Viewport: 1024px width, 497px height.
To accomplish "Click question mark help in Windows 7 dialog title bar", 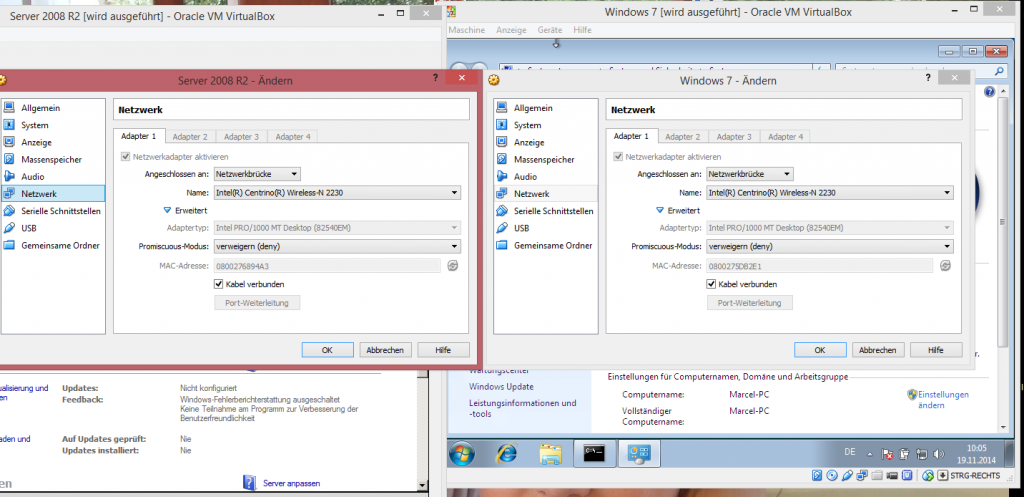I will point(928,77).
